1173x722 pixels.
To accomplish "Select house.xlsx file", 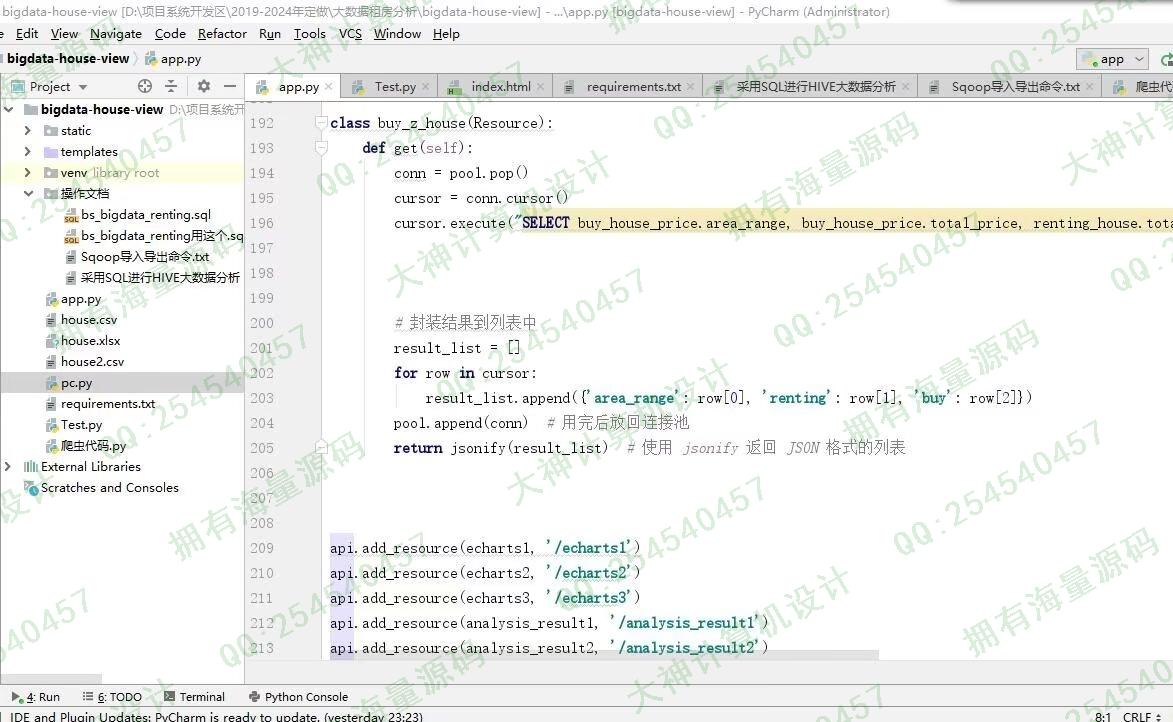I will pyautogui.click(x=82, y=340).
